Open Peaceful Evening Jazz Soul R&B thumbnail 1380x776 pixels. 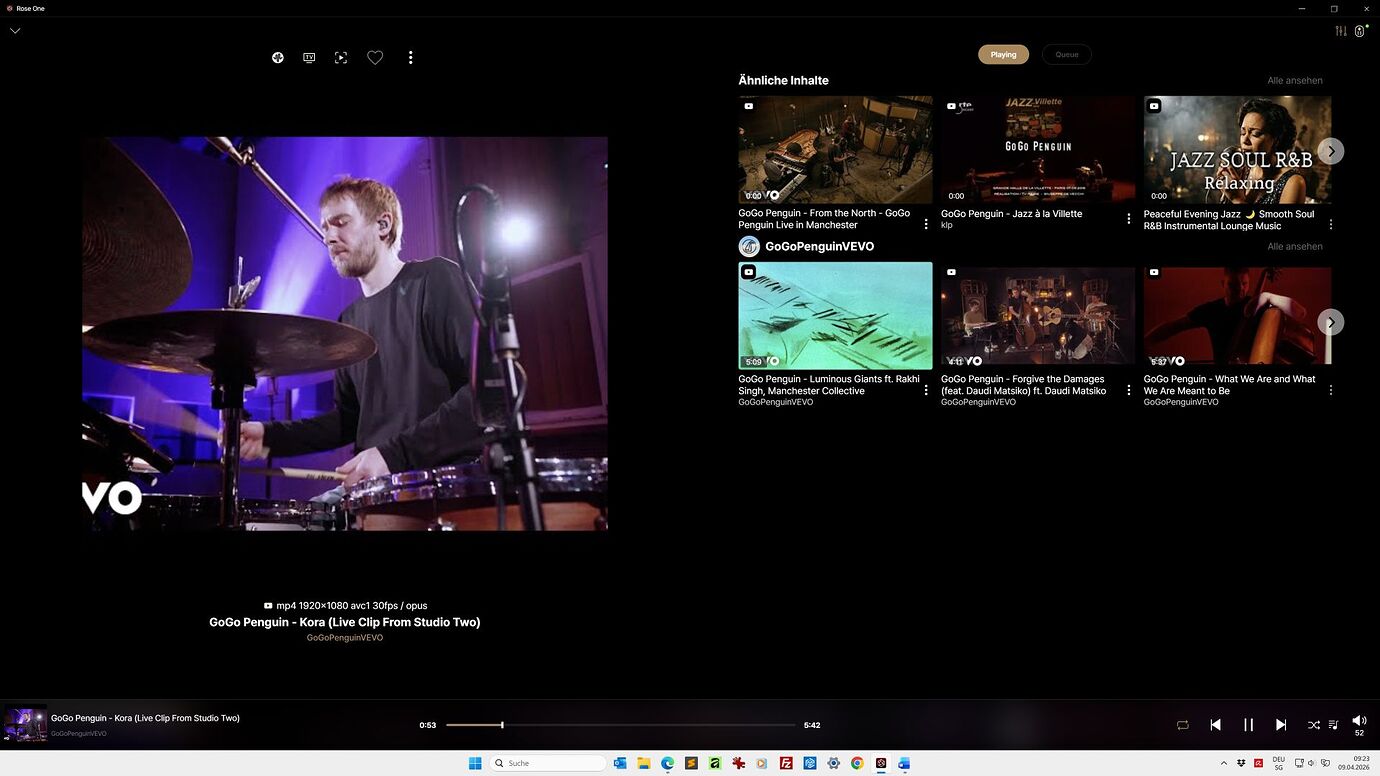click(x=1237, y=150)
